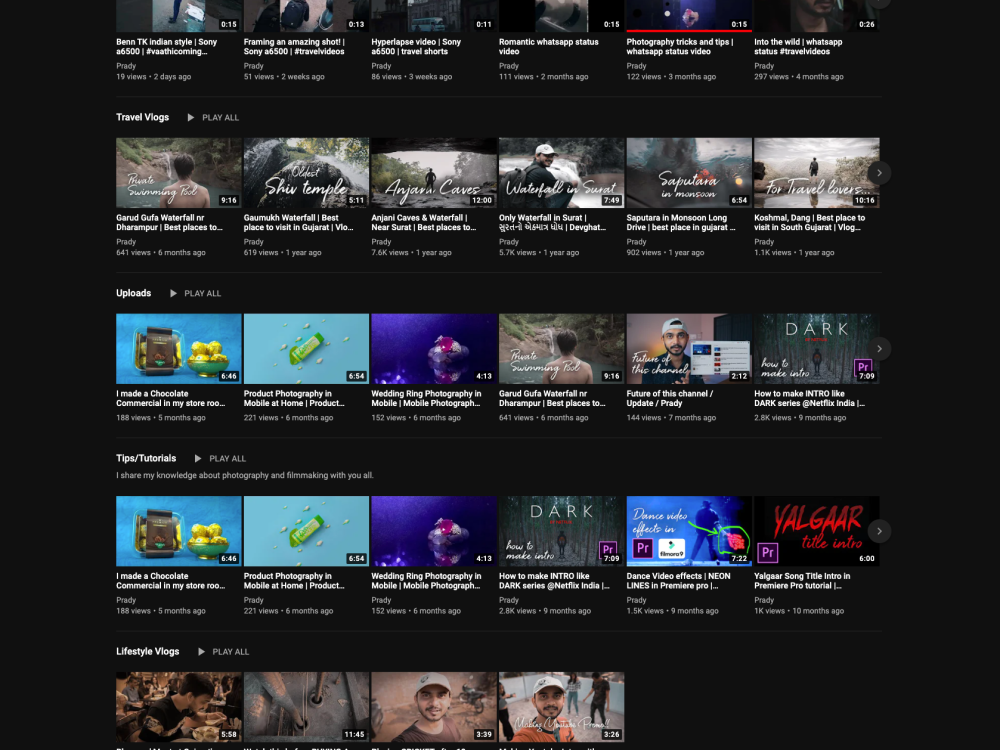Open chocolate commercial thumbnail in Uploads row
The image size is (1000, 750).
coord(179,349)
